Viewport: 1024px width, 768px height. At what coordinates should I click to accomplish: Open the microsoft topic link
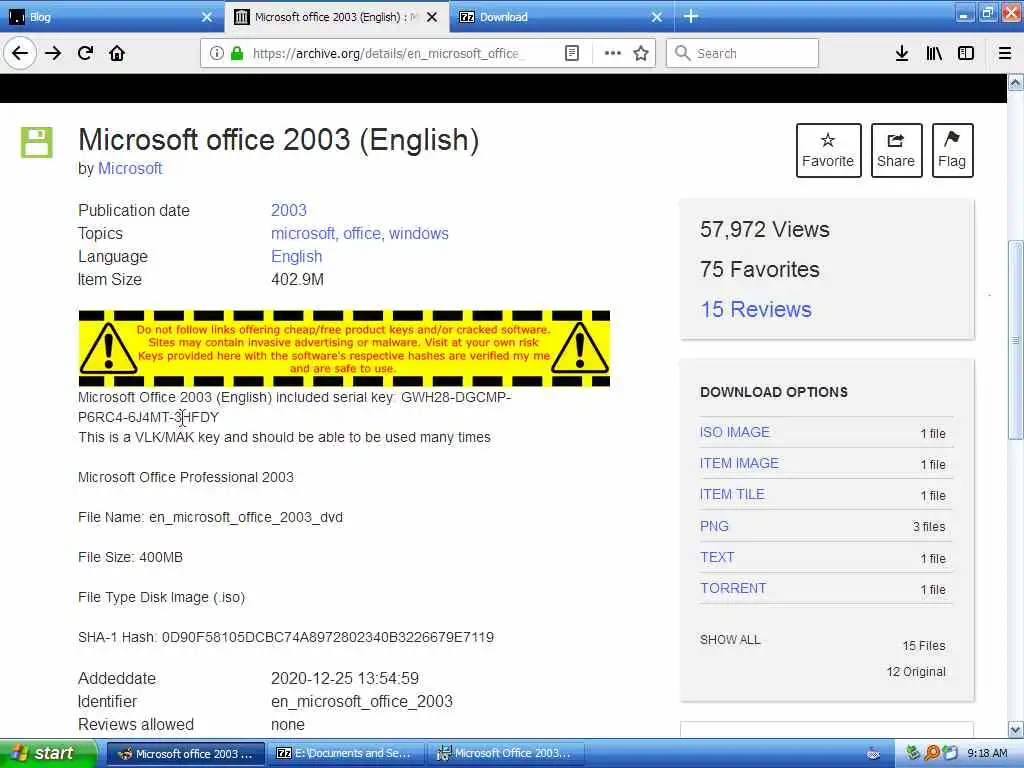tap(304, 234)
